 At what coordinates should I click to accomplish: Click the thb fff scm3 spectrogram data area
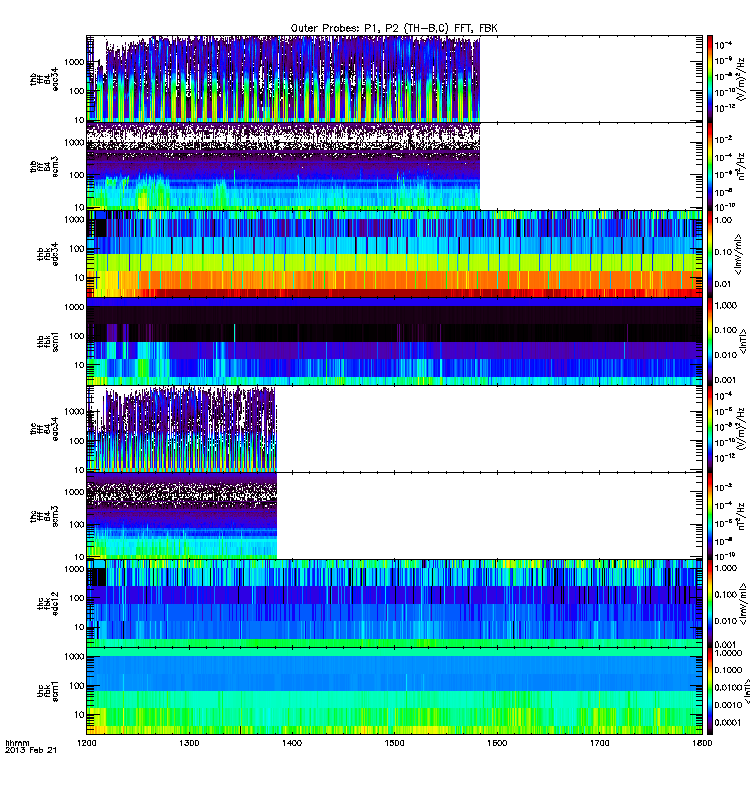[284, 167]
